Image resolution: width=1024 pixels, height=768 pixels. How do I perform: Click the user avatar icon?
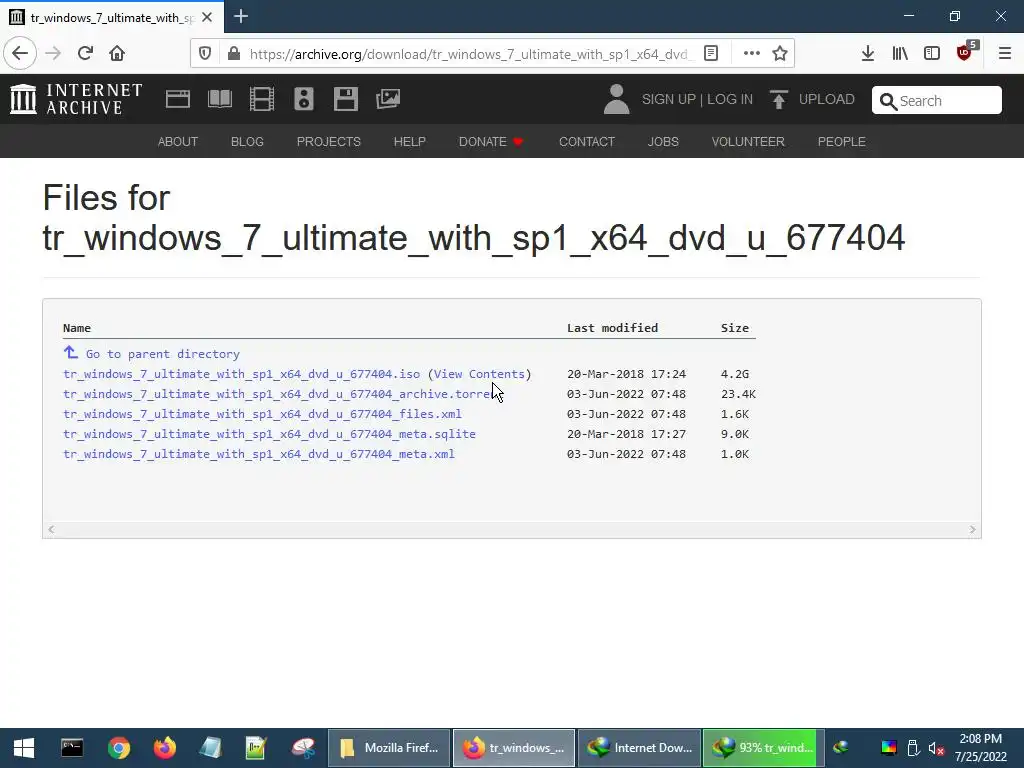[x=616, y=99]
